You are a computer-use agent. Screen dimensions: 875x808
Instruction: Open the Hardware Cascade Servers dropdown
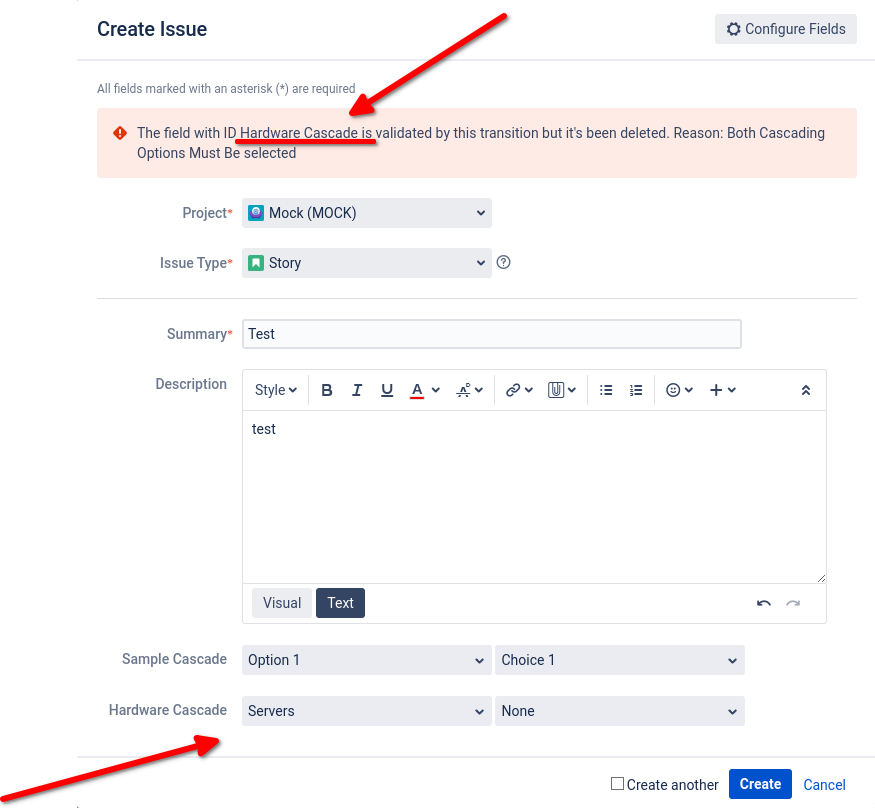(366, 710)
